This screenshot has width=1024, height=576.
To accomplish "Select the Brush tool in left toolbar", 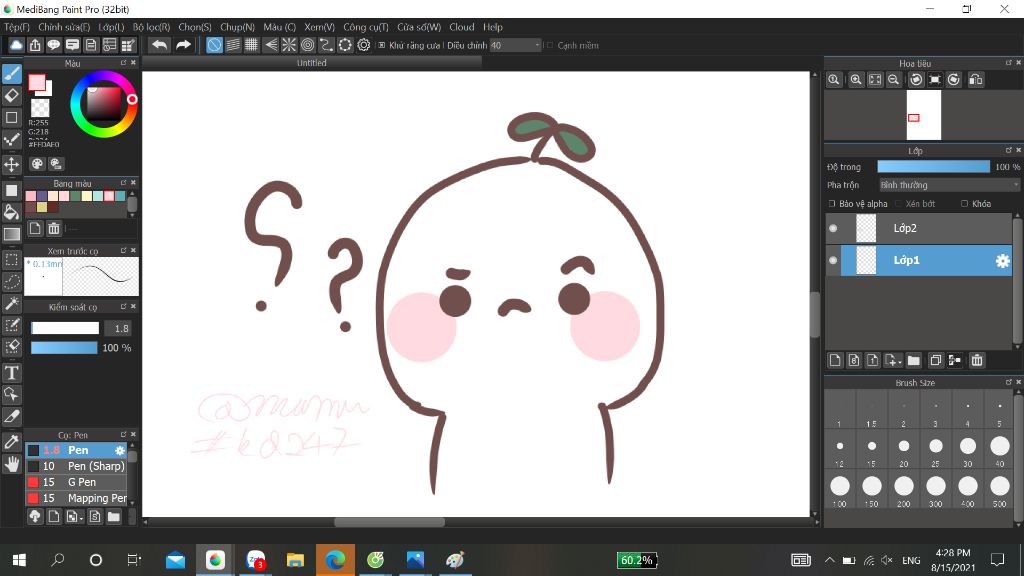I will (12, 74).
